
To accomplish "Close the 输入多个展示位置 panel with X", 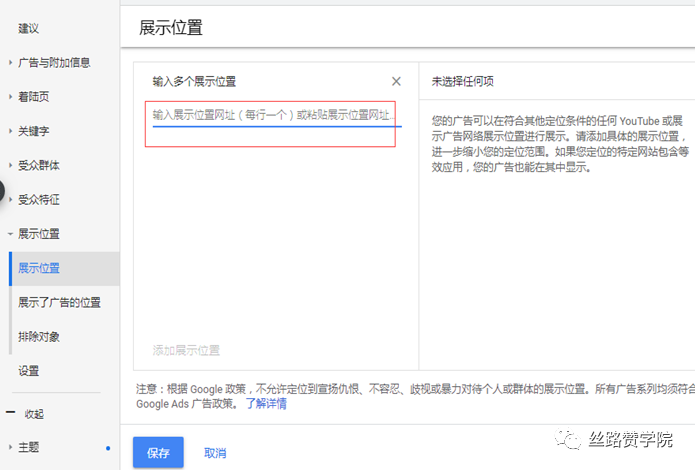I will point(396,81).
